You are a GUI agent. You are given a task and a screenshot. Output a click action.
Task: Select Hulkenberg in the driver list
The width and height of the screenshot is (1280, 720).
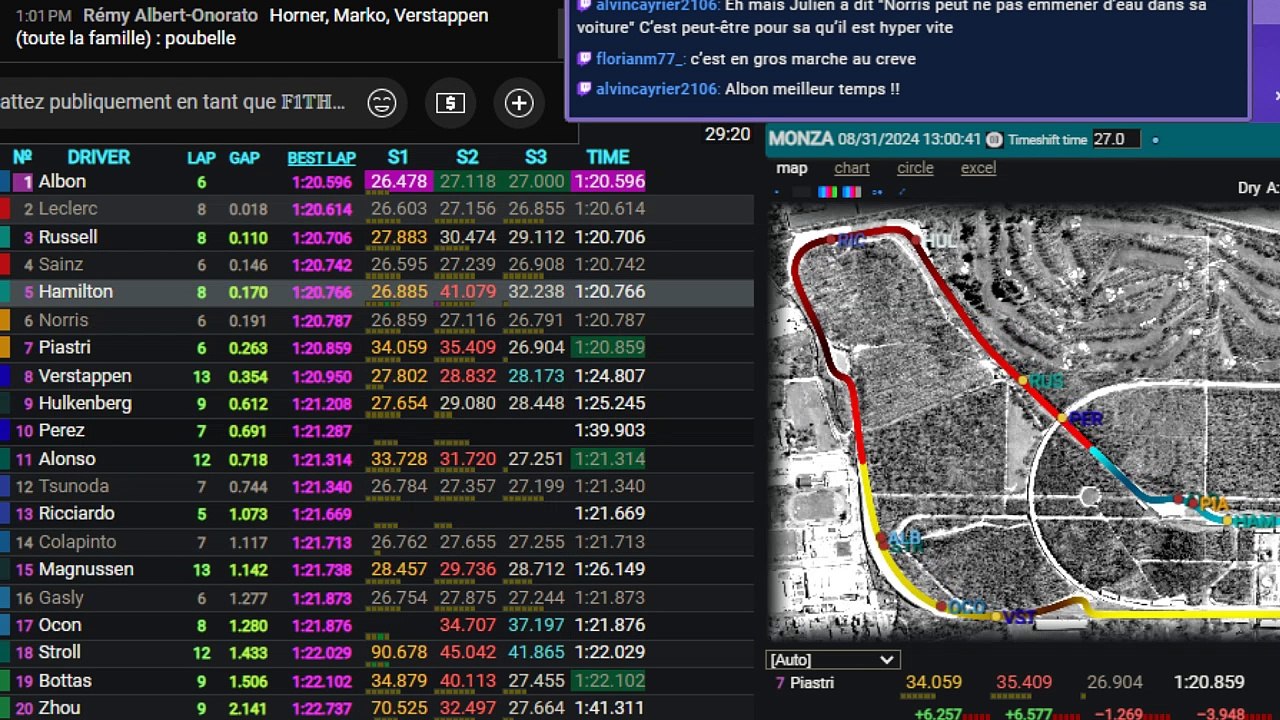click(85, 403)
